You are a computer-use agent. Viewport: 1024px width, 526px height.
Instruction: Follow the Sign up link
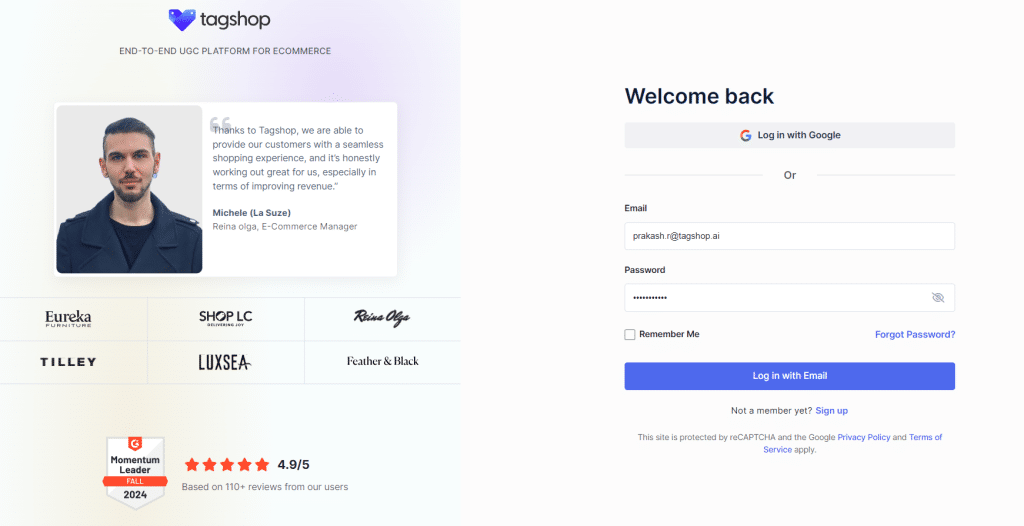coord(831,411)
